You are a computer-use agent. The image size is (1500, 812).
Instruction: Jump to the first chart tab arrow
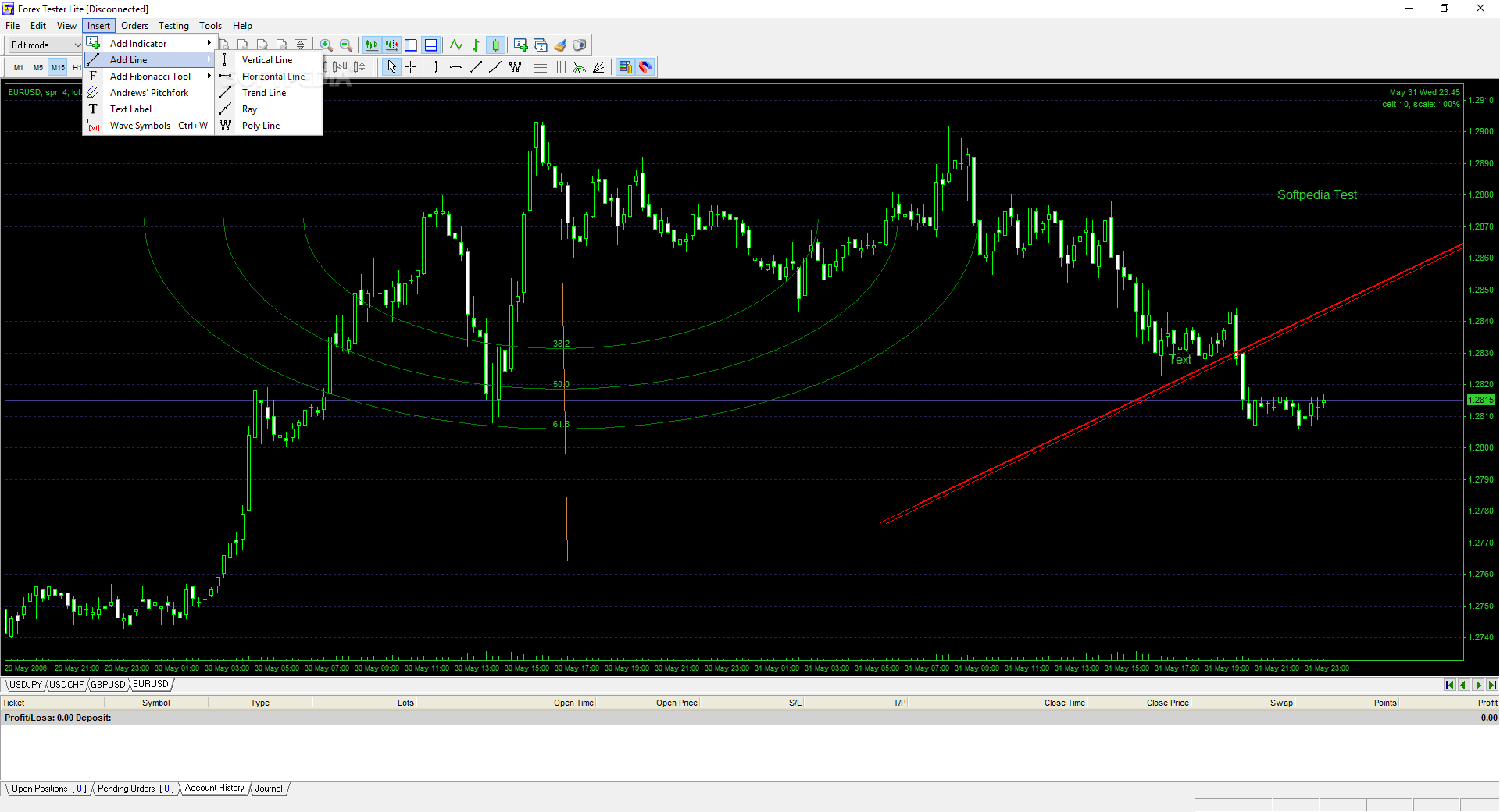[x=1449, y=685]
